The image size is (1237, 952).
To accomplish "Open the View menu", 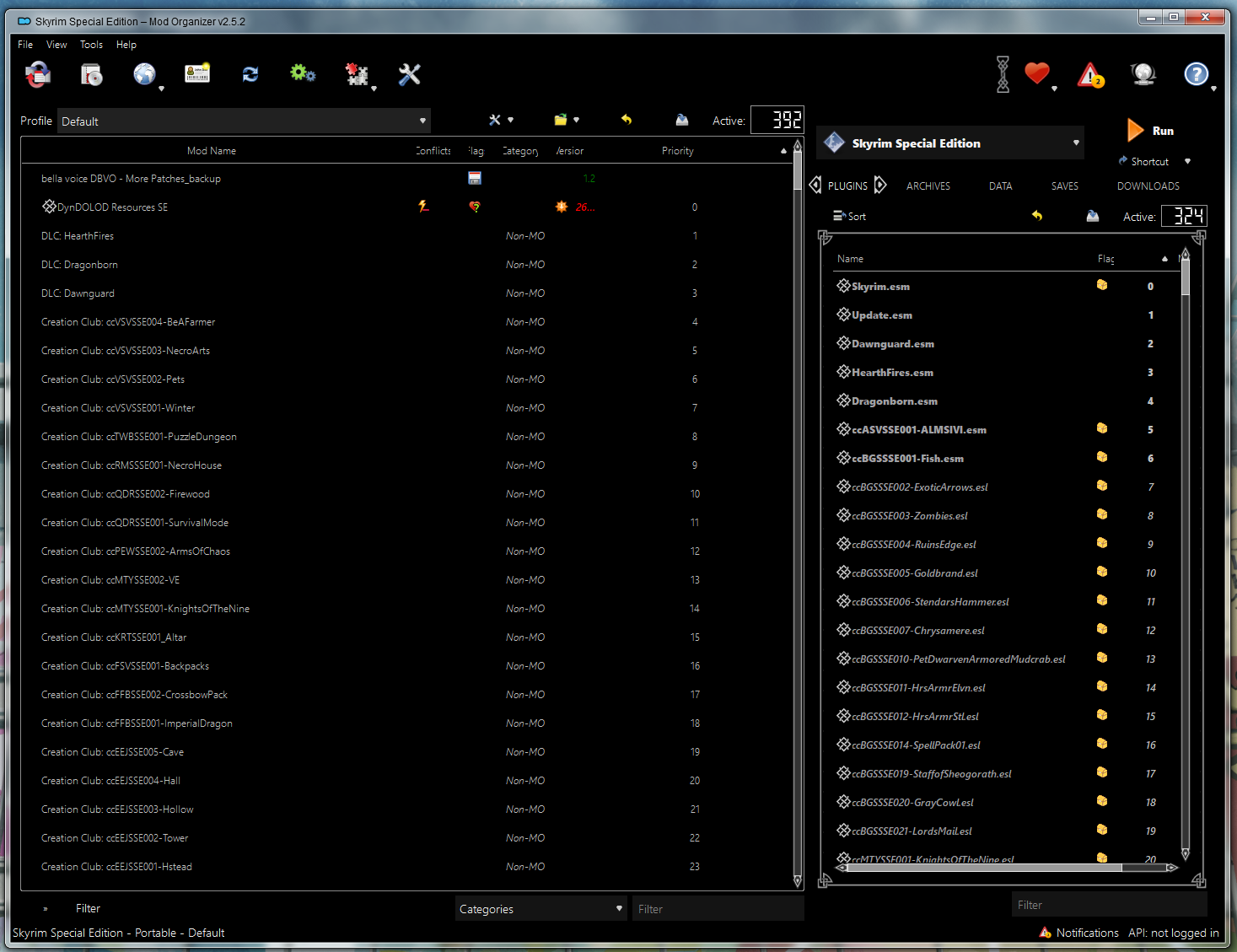I will click(x=56, y=45).
